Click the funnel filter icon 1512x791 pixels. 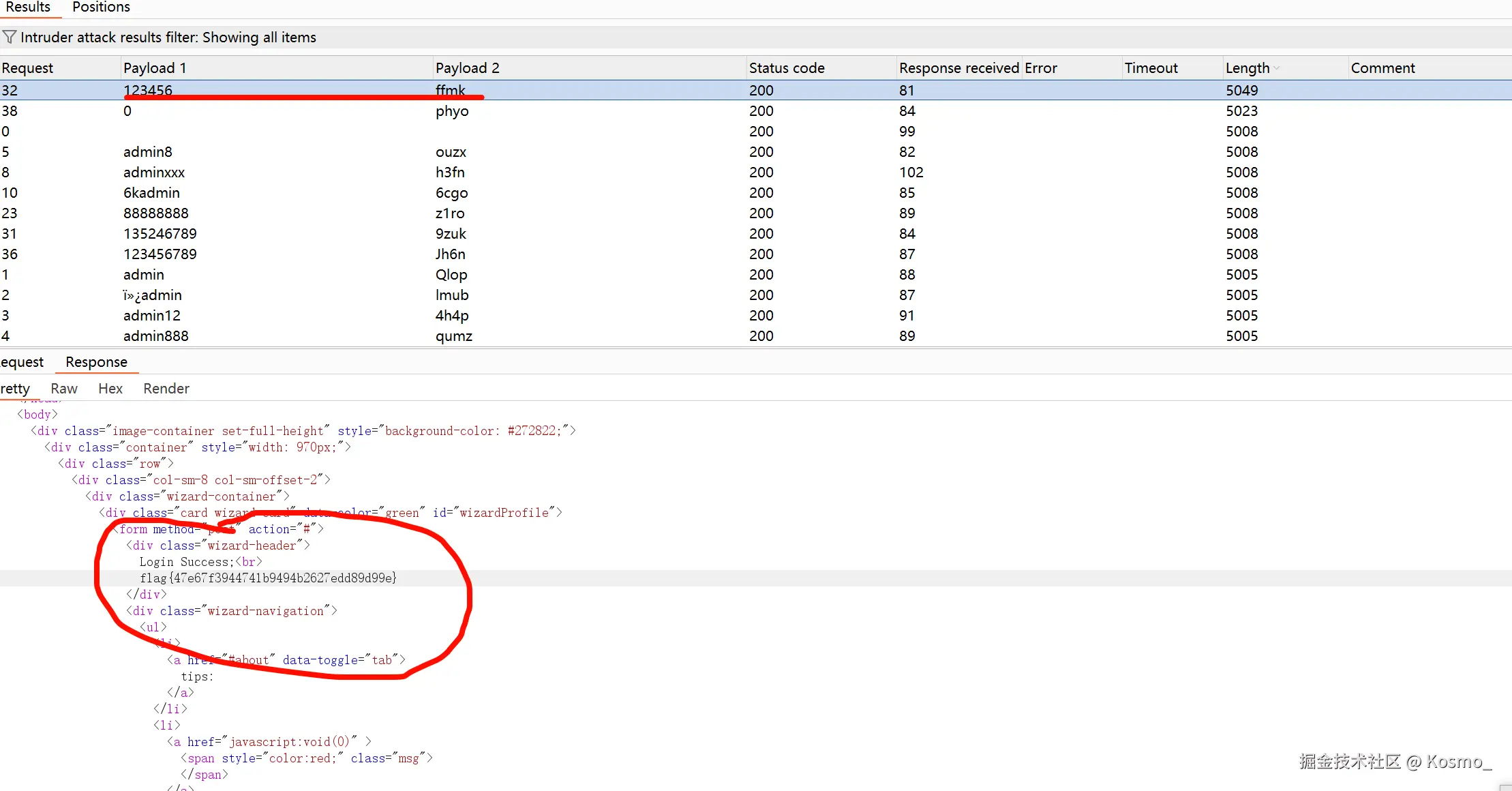[9, 37]
